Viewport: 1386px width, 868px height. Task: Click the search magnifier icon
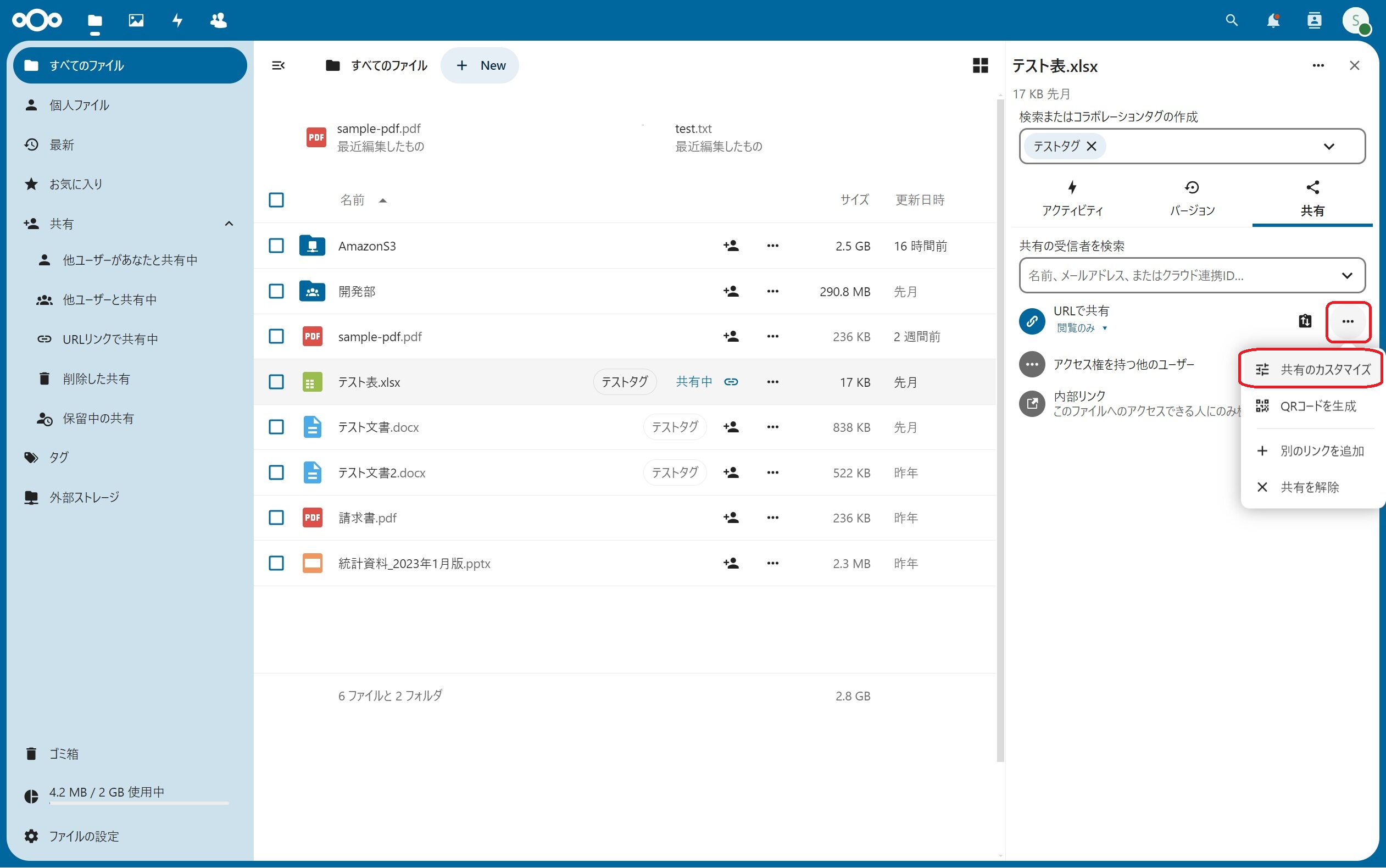tap(1232, 20)
